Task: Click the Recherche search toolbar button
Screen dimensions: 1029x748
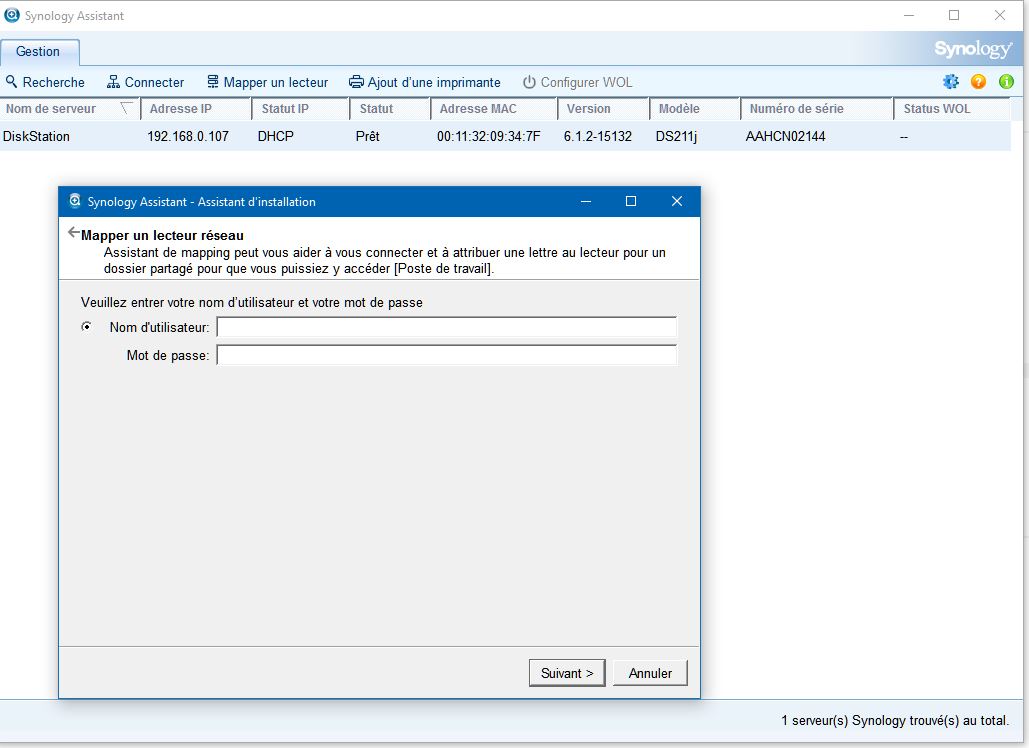Action: point(45,82)
